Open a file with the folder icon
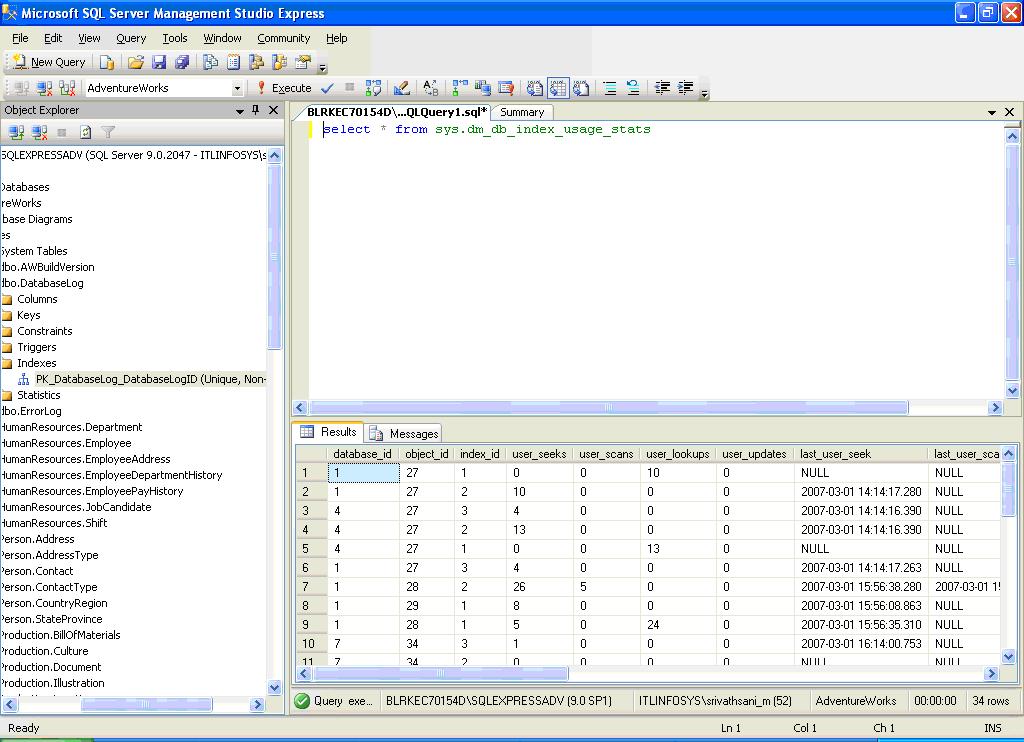This screenshot has width=1024, height=742. tap(136, 62)
